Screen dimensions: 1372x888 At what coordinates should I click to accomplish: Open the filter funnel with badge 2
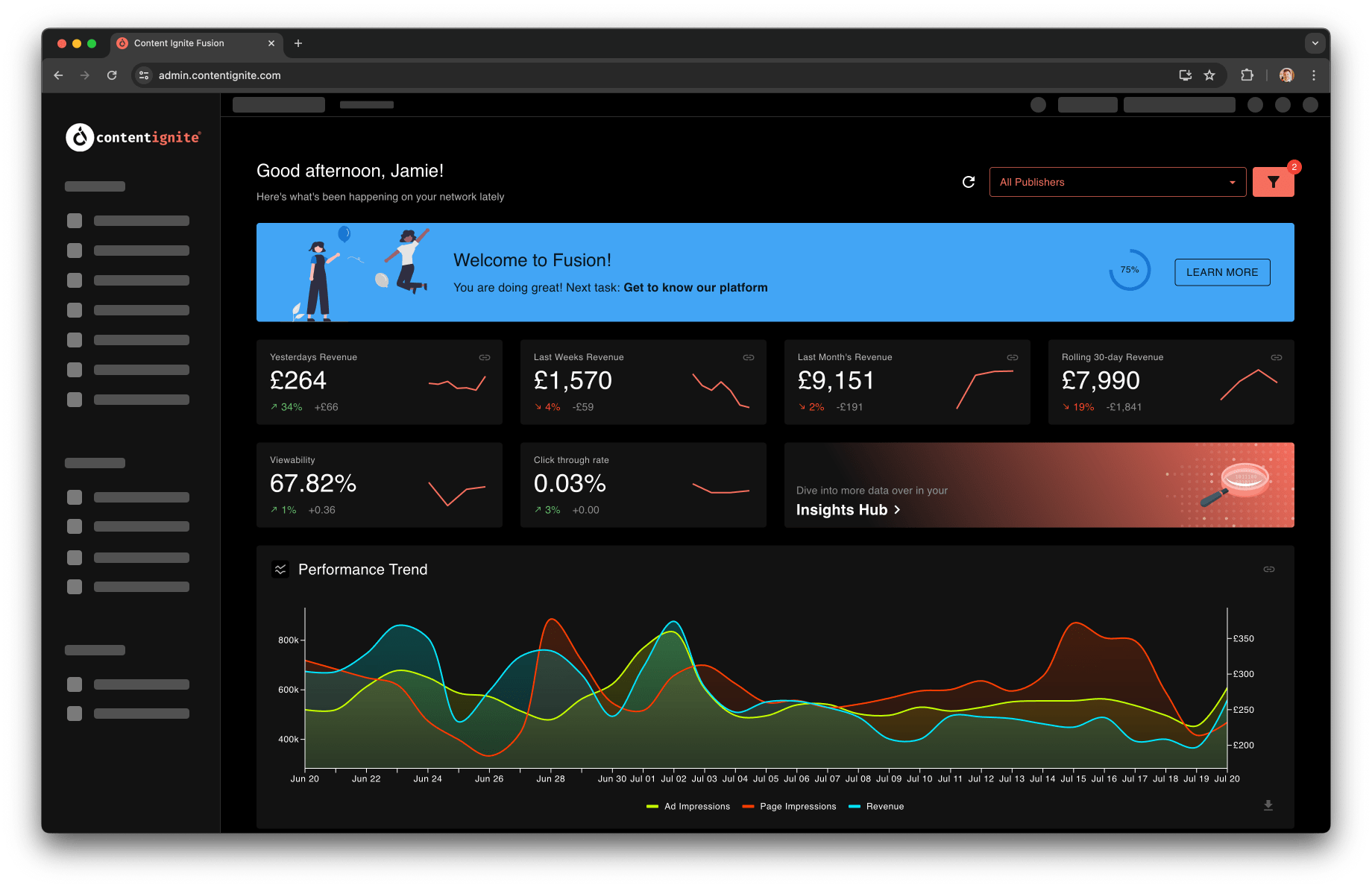click(1273, 181)
